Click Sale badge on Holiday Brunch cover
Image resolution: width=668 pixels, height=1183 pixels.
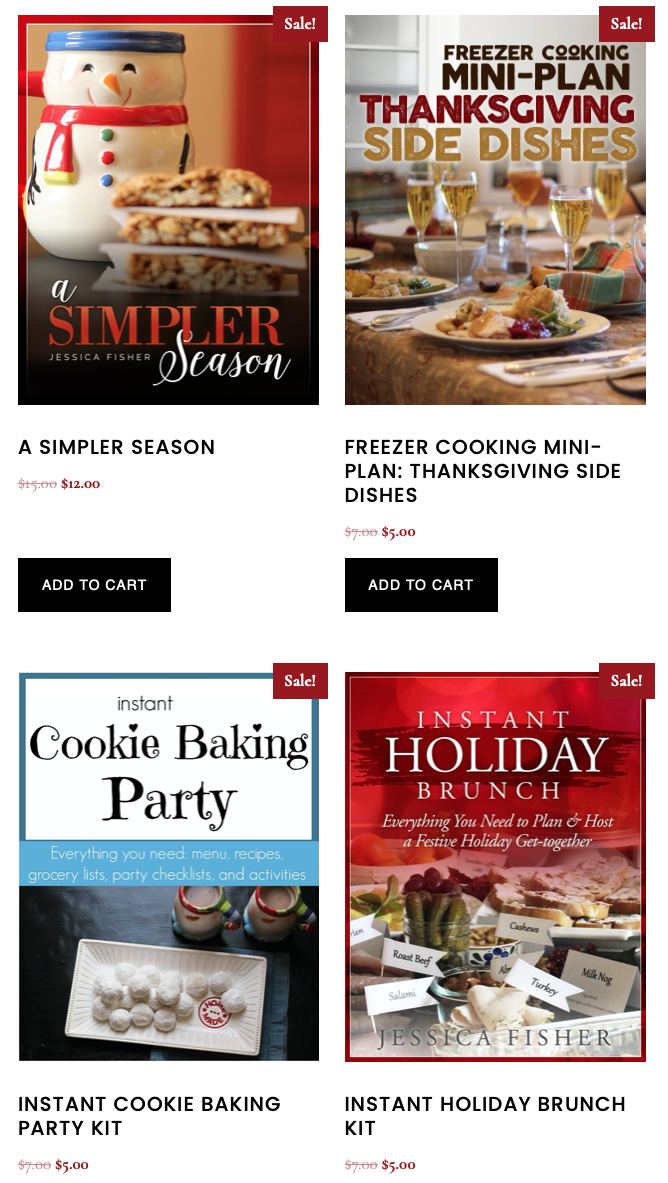pos(626,681)
